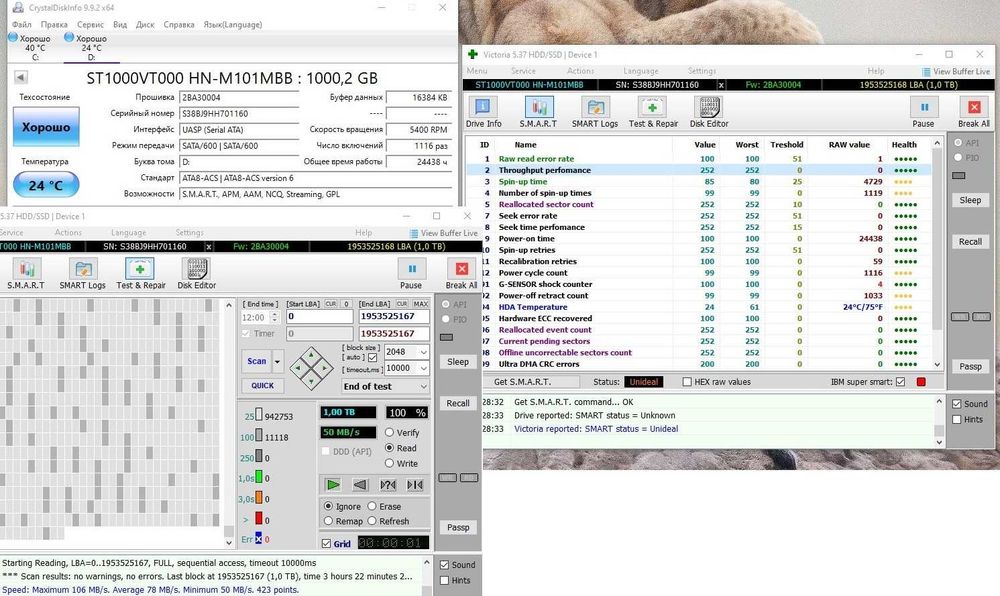Click the QUICK button
The width and height of the screenshot is (1000, 596).
pos(262,386)
